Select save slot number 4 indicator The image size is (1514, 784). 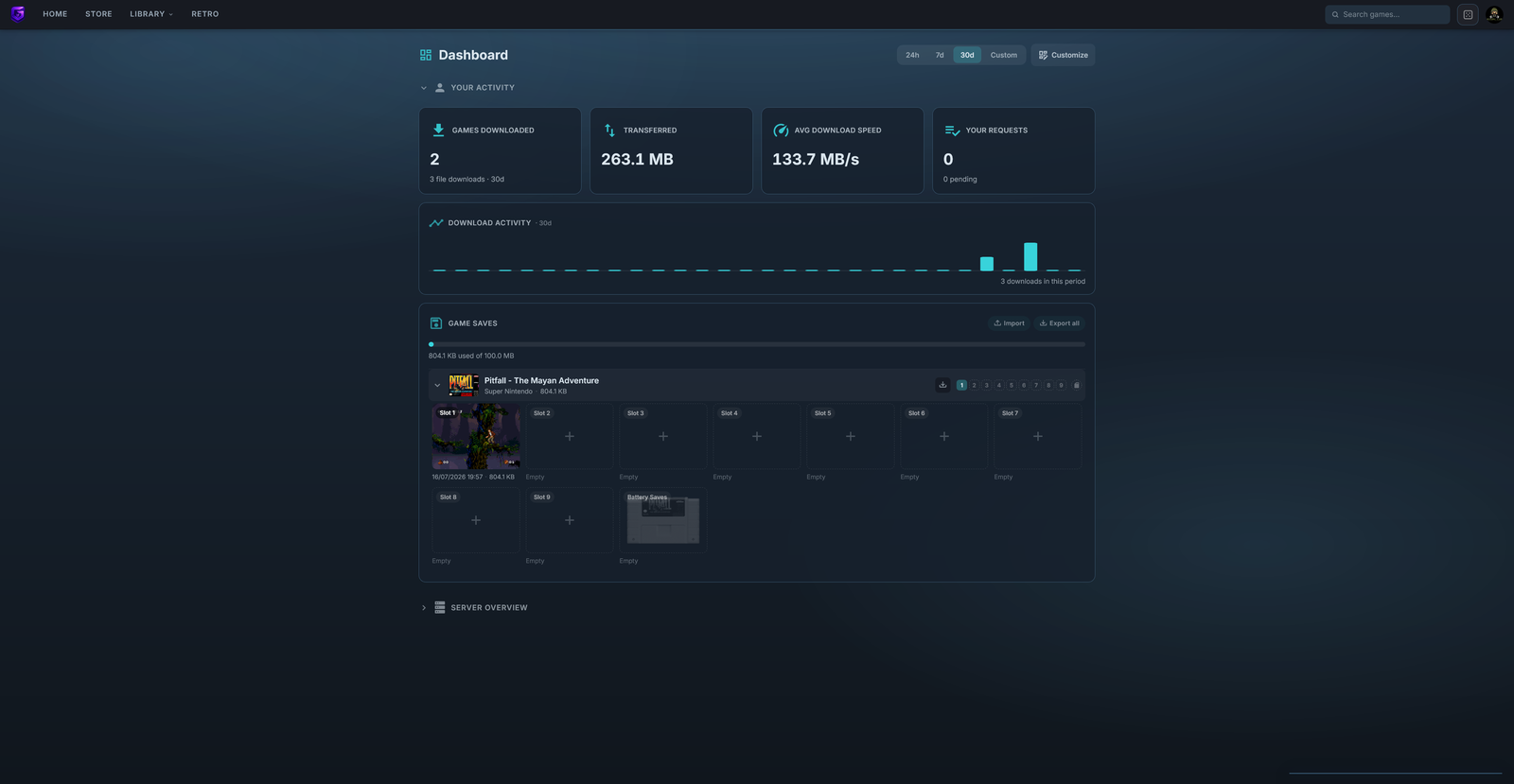pos(998,385)
